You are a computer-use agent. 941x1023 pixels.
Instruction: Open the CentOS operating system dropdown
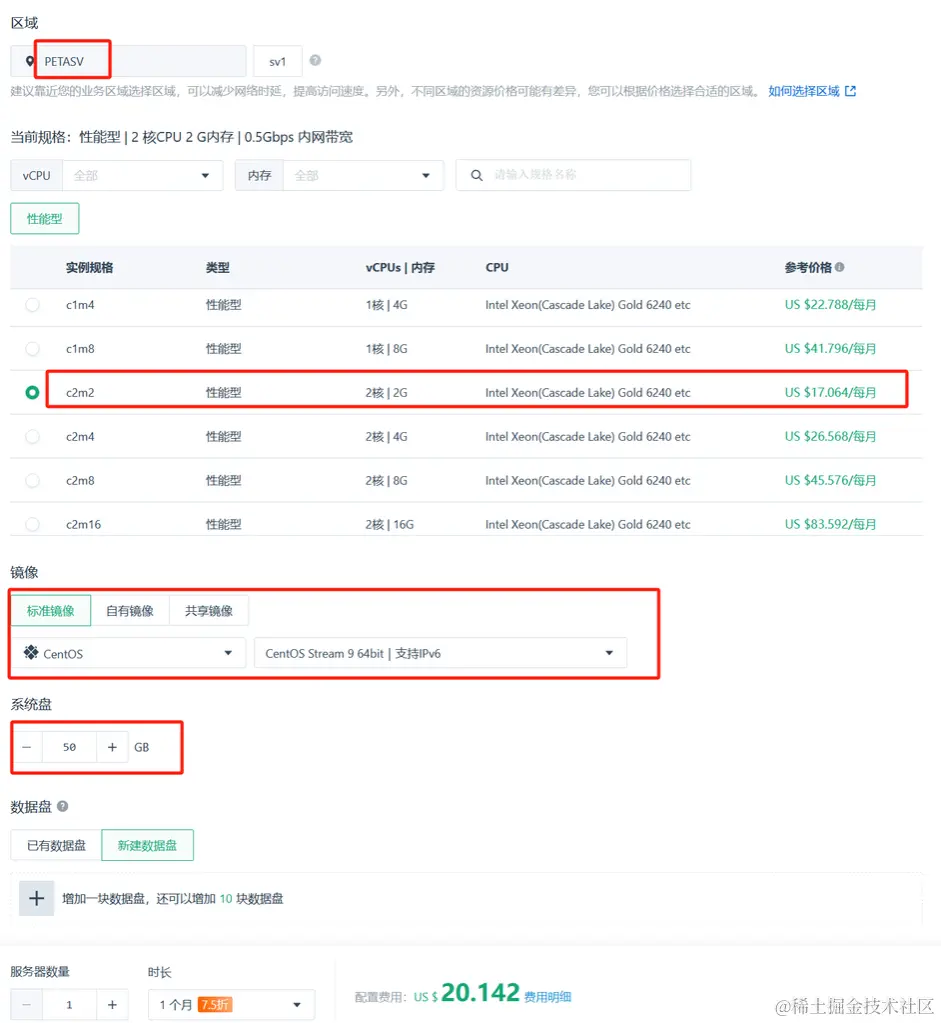coord(129,653)
